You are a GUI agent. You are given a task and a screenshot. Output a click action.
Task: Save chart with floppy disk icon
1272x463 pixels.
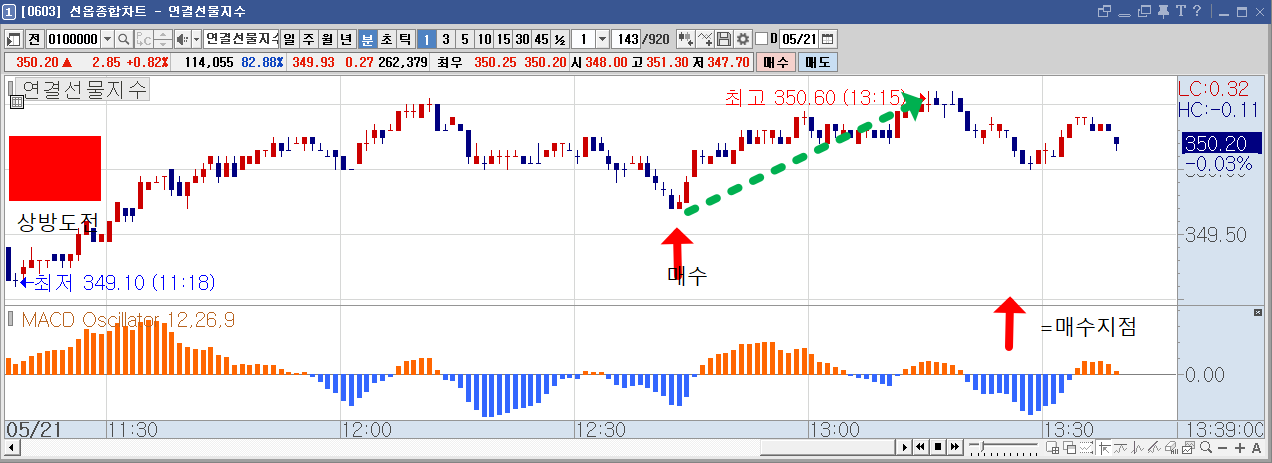click(724, 39)
